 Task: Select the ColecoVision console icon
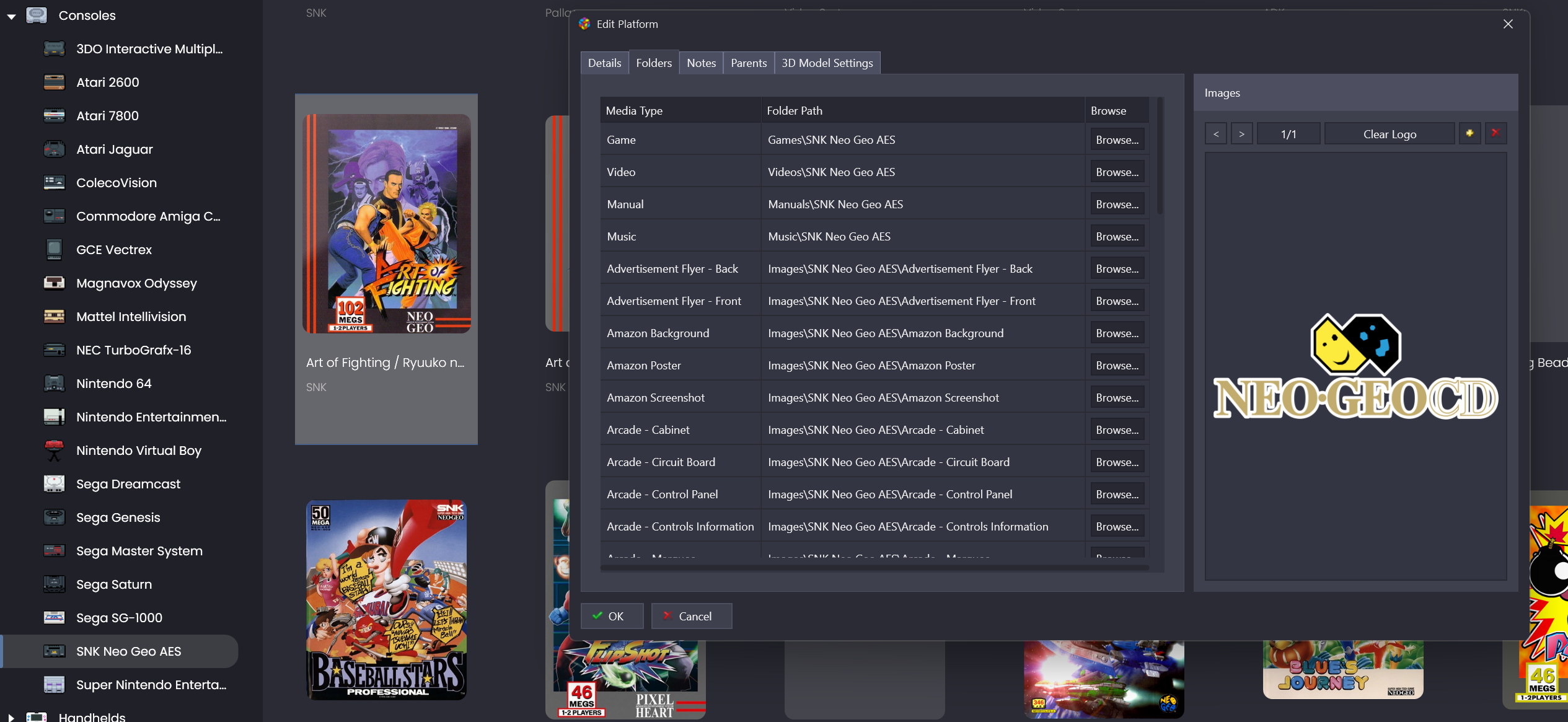click(54, 182)
